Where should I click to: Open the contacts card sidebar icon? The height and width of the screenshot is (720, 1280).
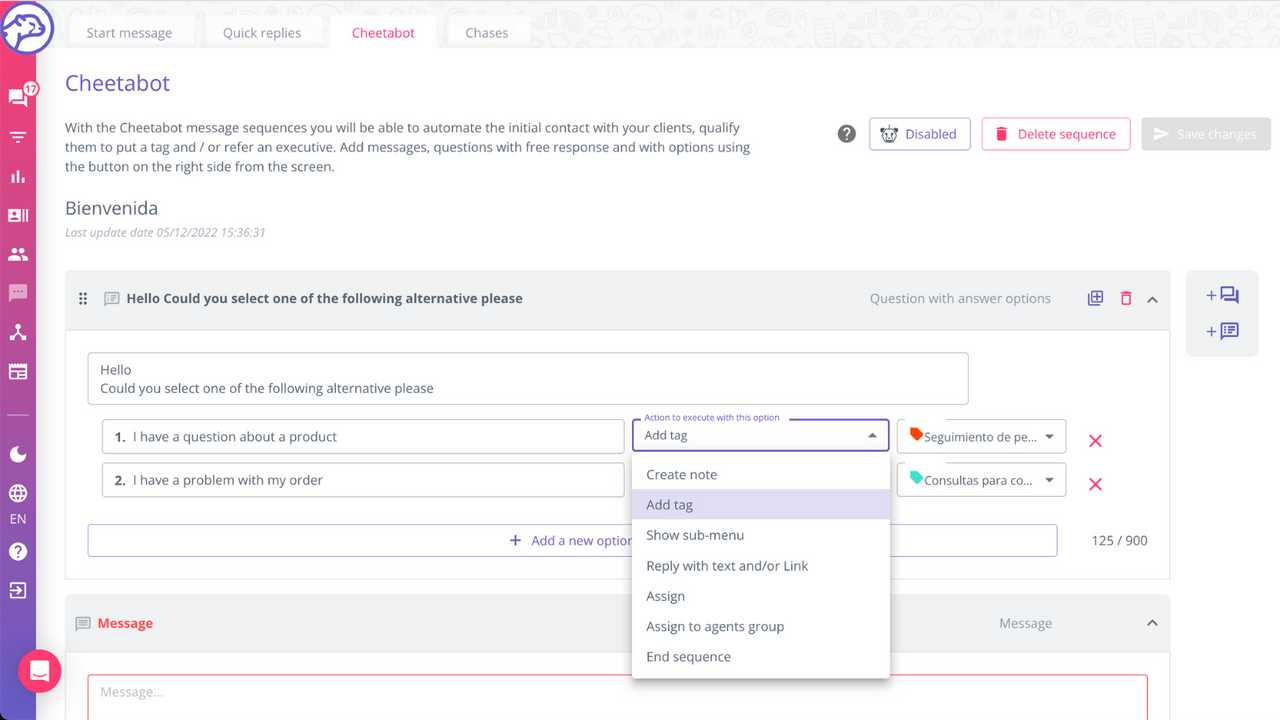pos(18,215)
